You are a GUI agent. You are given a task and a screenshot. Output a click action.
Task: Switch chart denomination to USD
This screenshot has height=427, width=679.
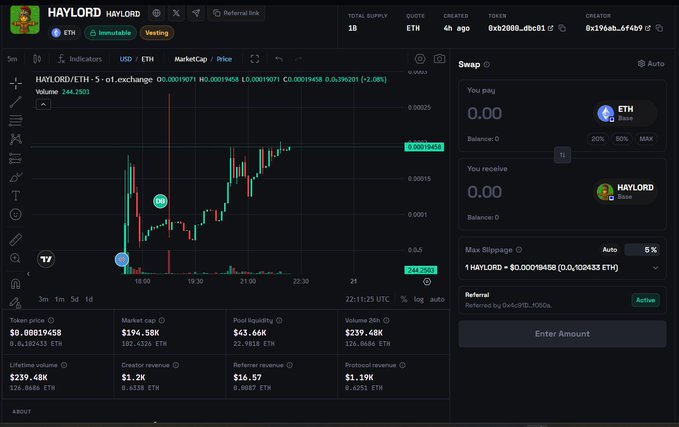(126, 59)
